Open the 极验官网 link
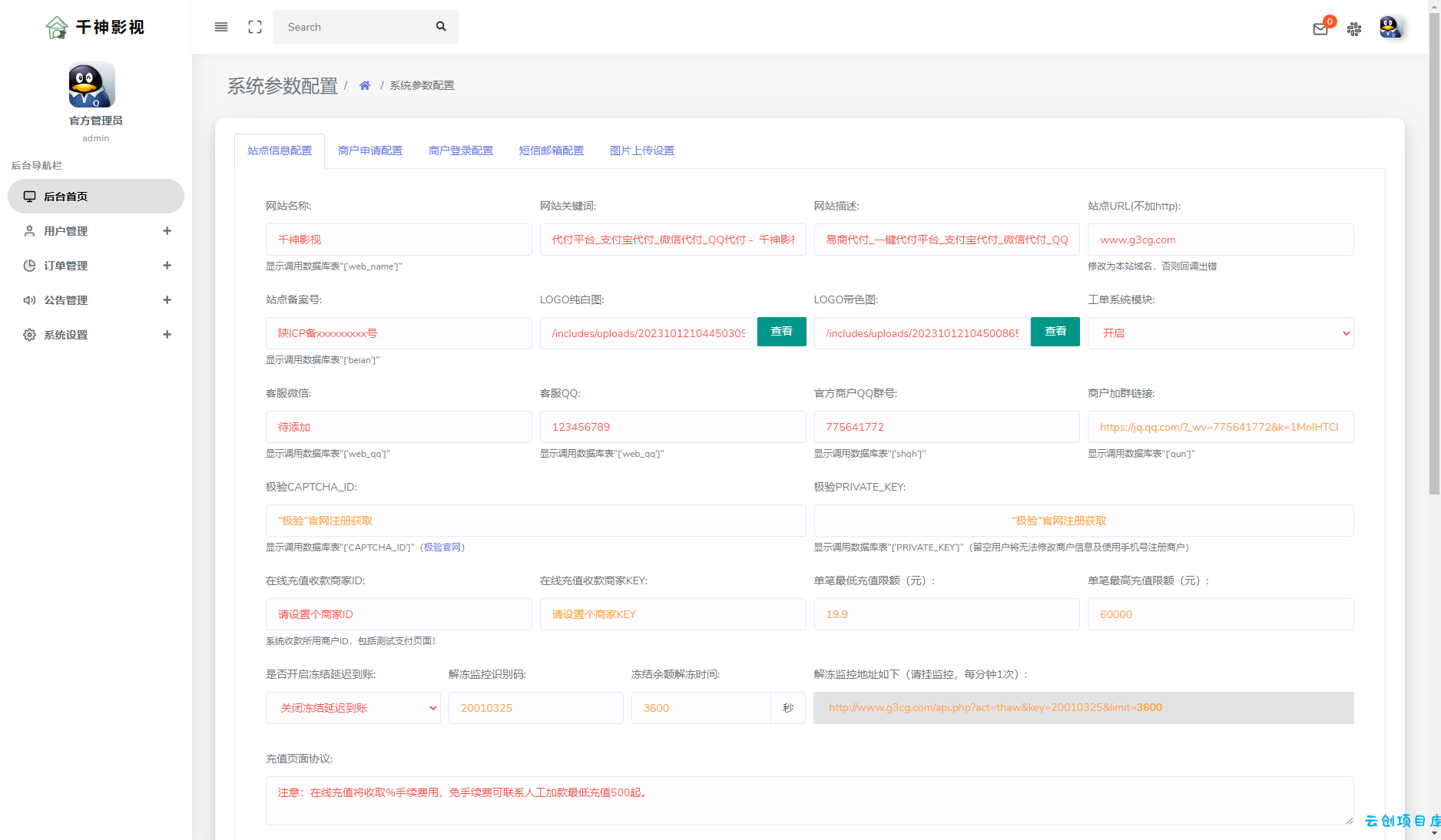1441x840 pixels. click(442, 547)
